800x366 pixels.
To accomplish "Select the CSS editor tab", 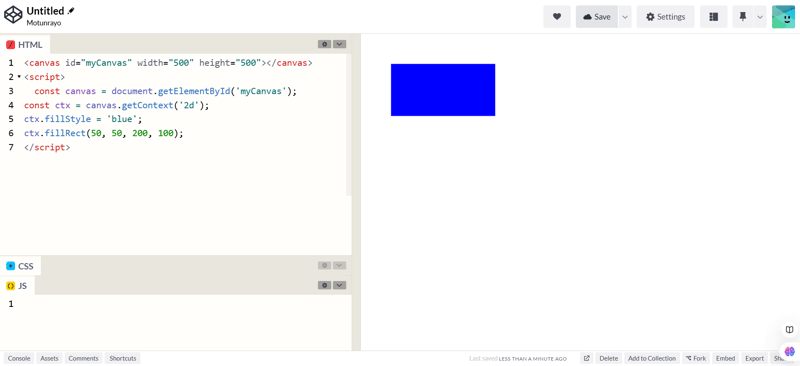I will click(x=20, y=266).
